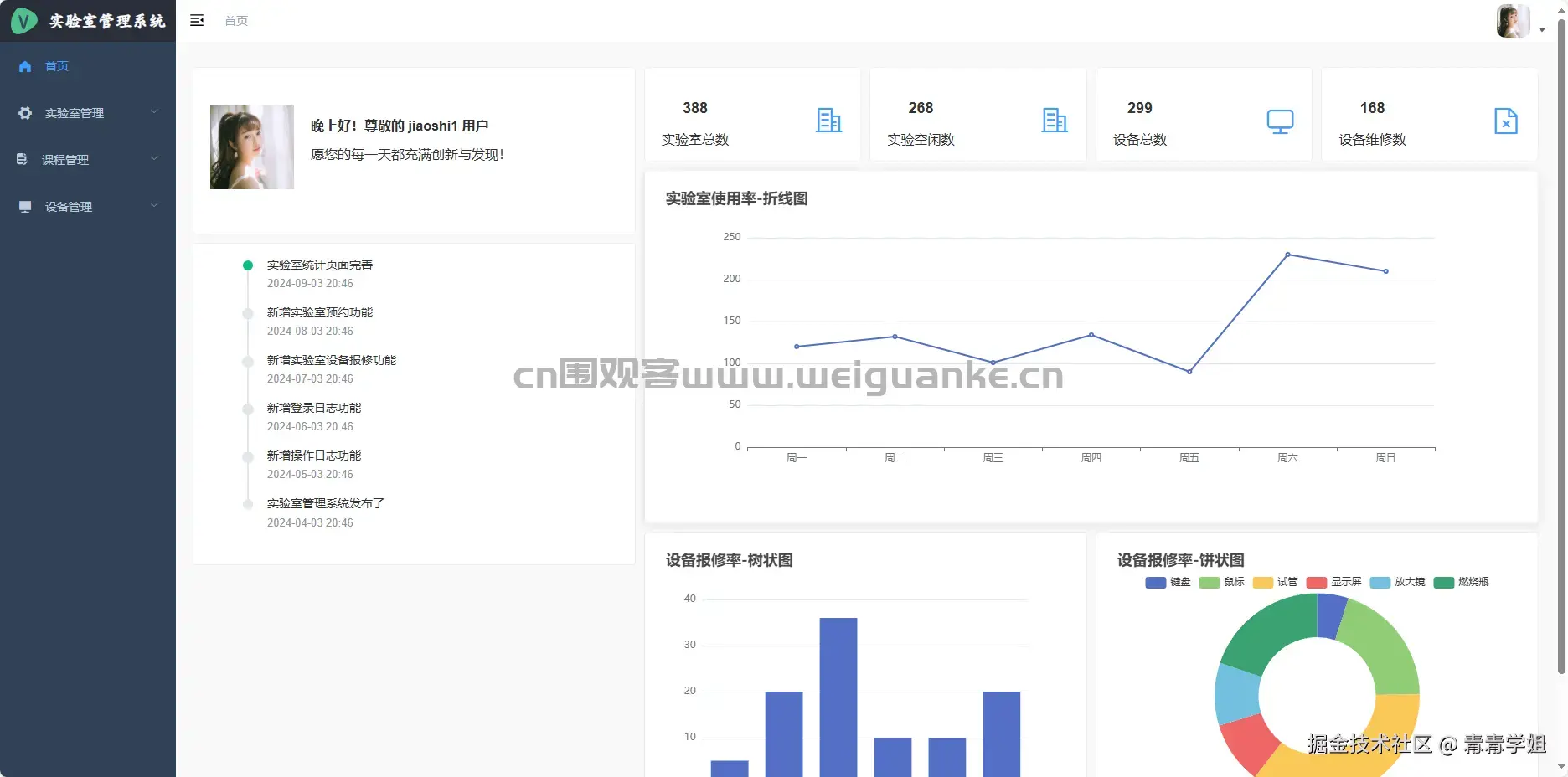Image resolution: width=1568 pixels, height=777 pixels.
Task: Click the building icon on 实验室总数 card
Action: click(828, 121)
